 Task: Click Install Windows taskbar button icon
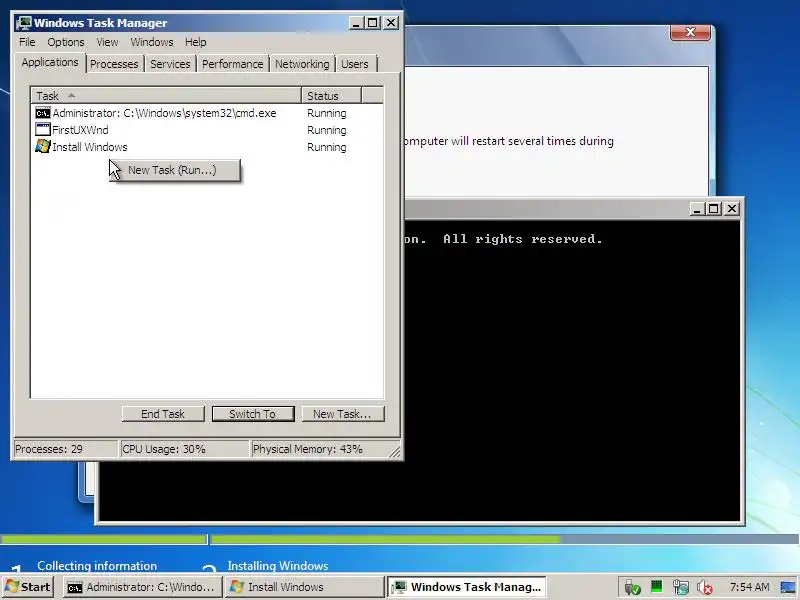point(237,587)
